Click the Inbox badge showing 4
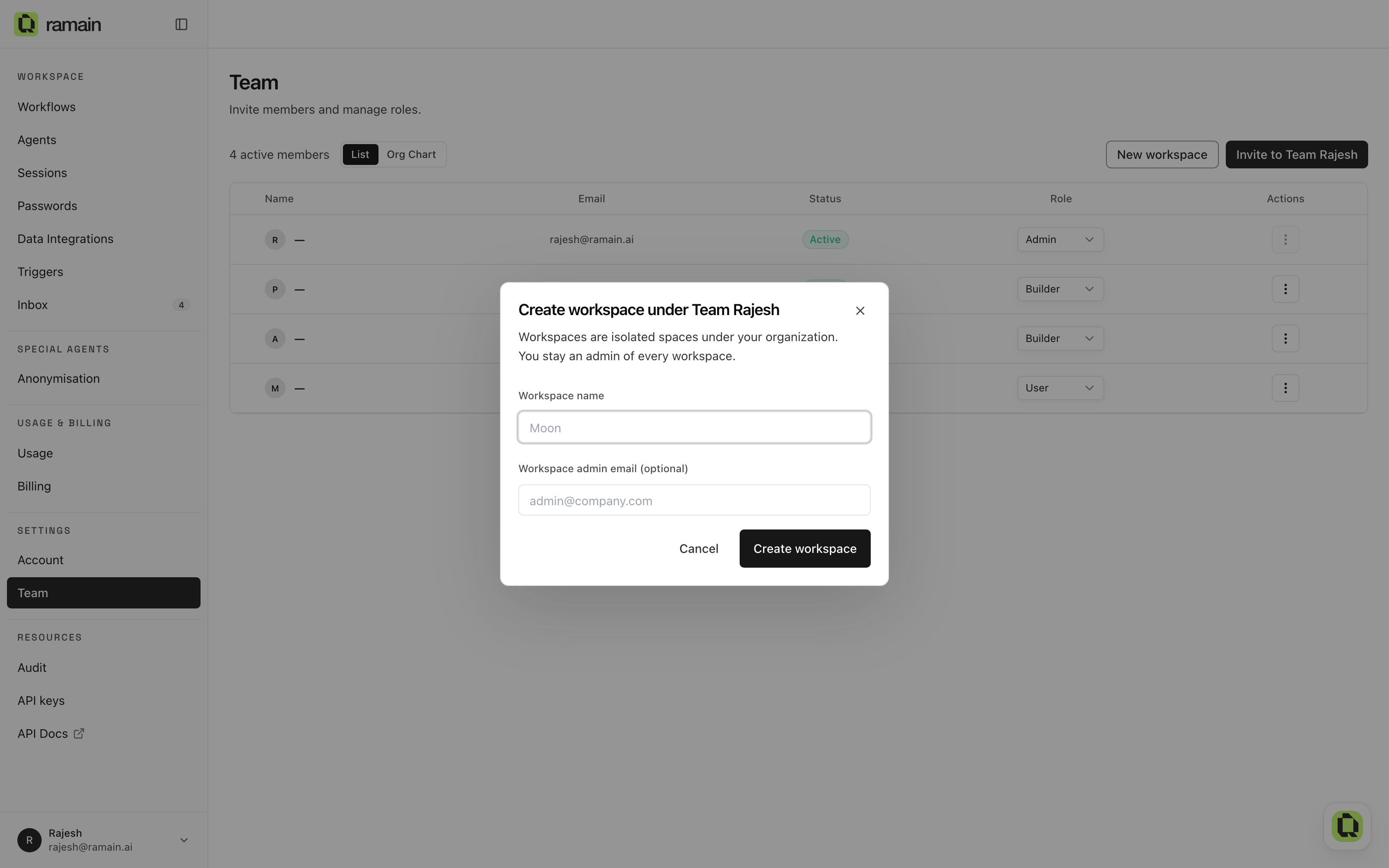Image resolution: width=1389 pixels, height=868 pixels. (181, 305)
